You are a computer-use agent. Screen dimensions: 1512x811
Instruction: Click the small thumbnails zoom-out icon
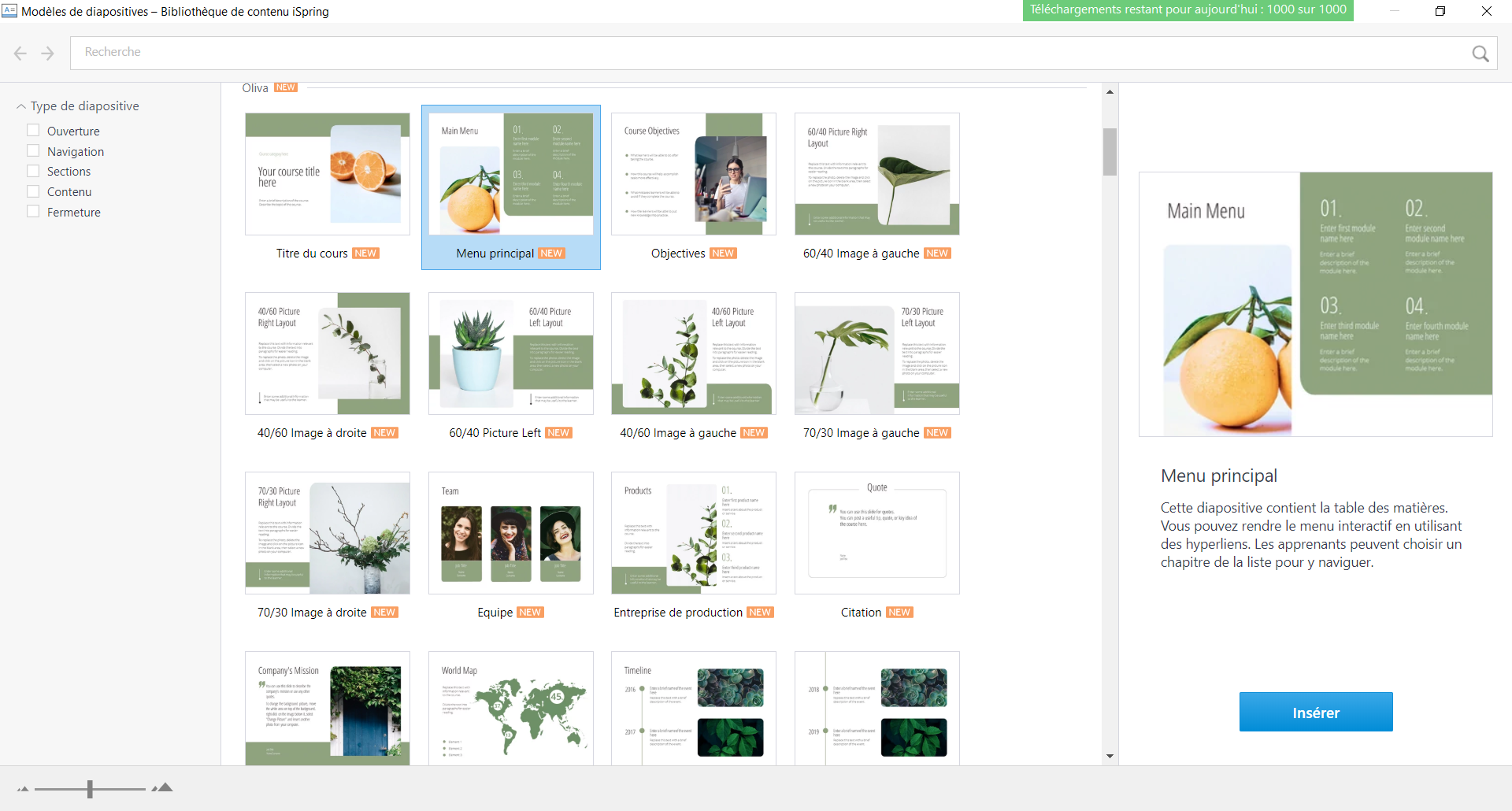(x=23, y=788)
